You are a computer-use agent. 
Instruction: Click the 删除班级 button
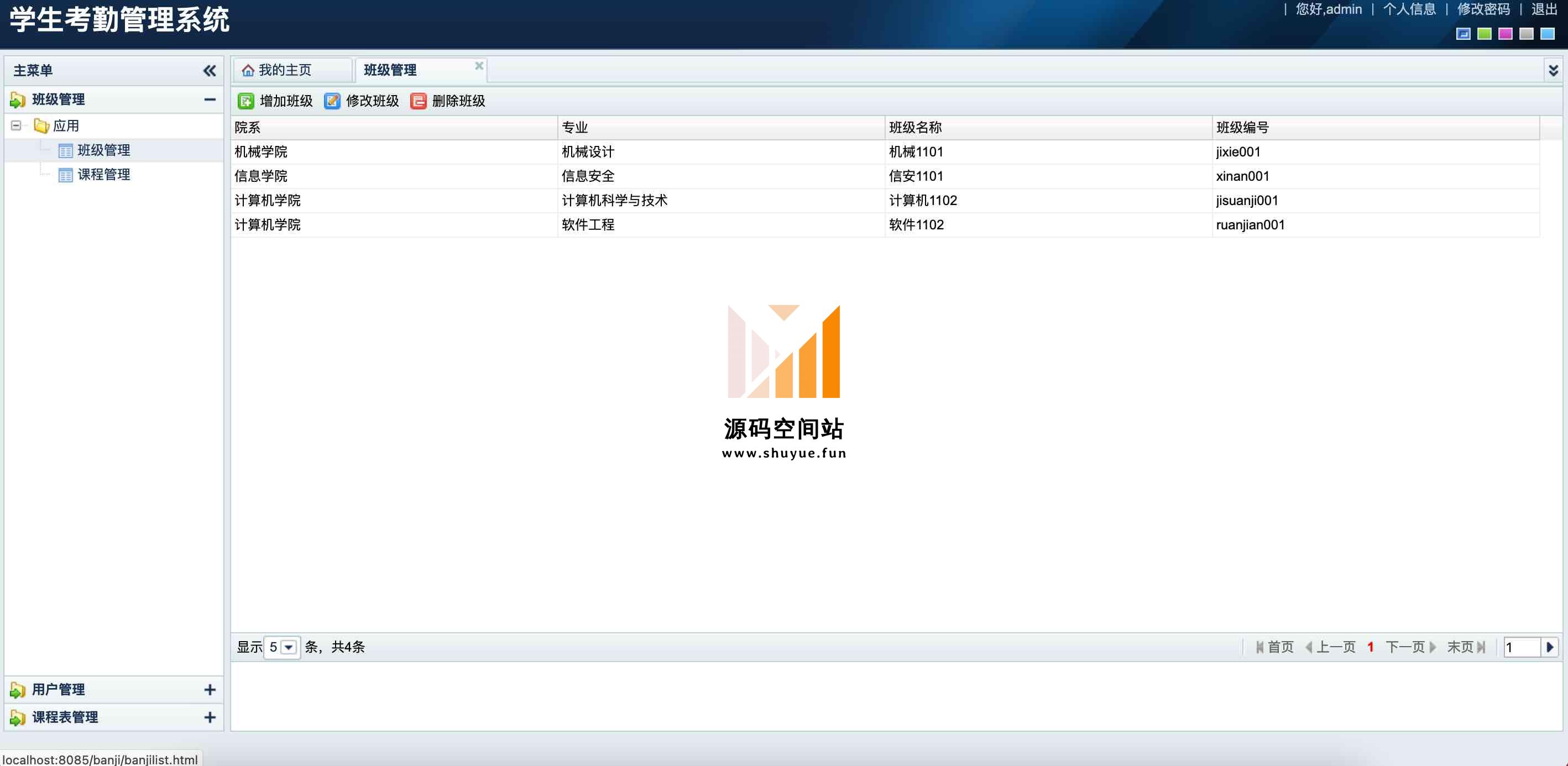(448, 101)
